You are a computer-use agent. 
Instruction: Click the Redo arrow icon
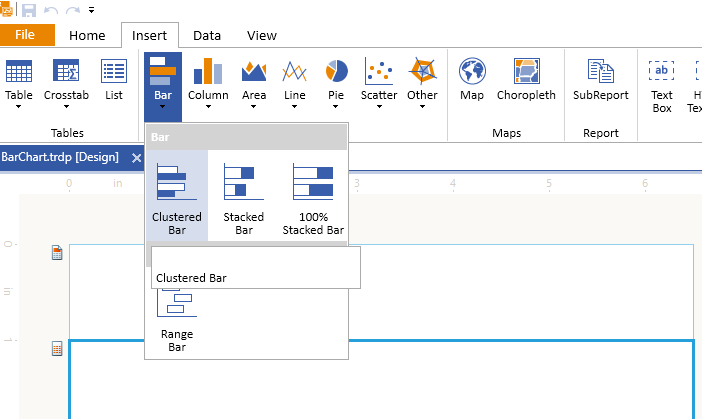(73, 10)
